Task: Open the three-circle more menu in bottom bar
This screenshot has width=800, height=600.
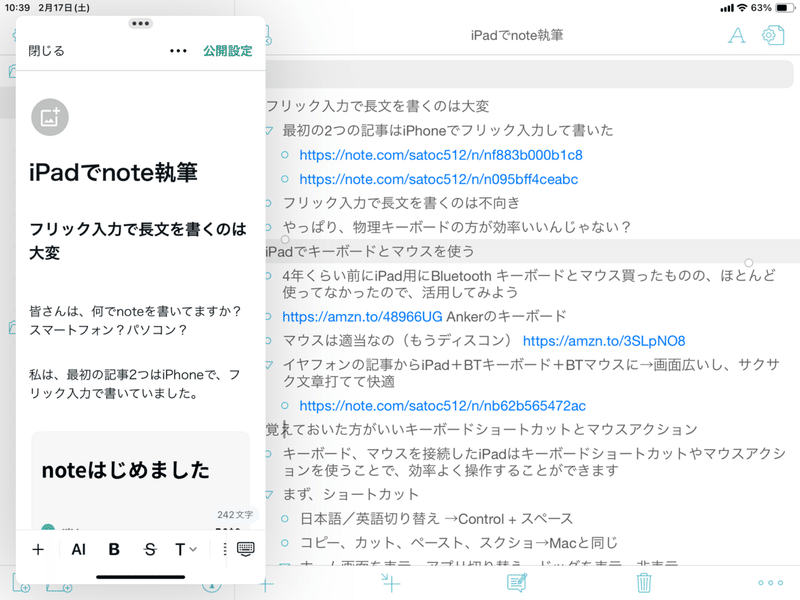Action: tap(770, 583)
